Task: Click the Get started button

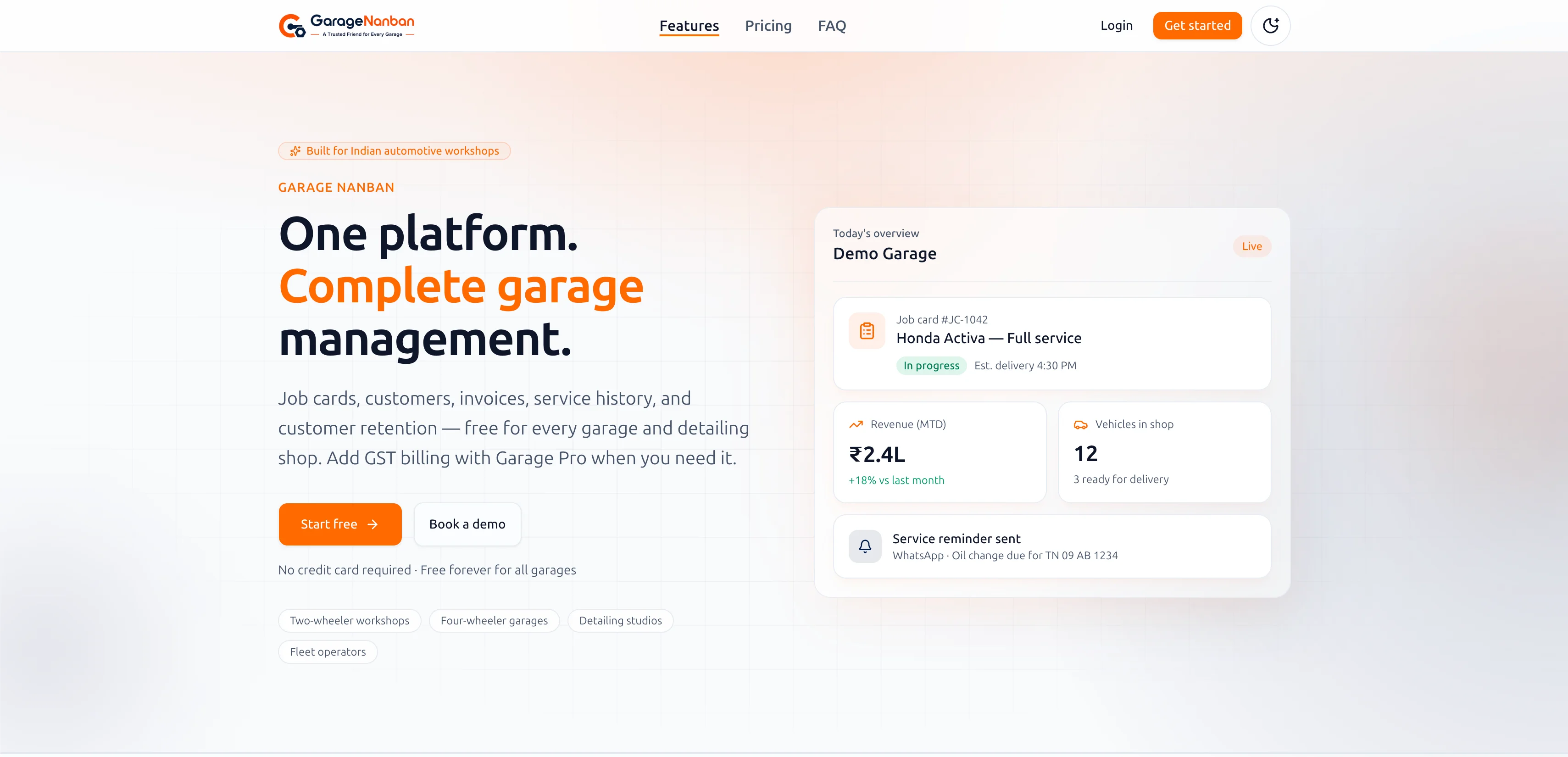Action: coord(1197,26)
